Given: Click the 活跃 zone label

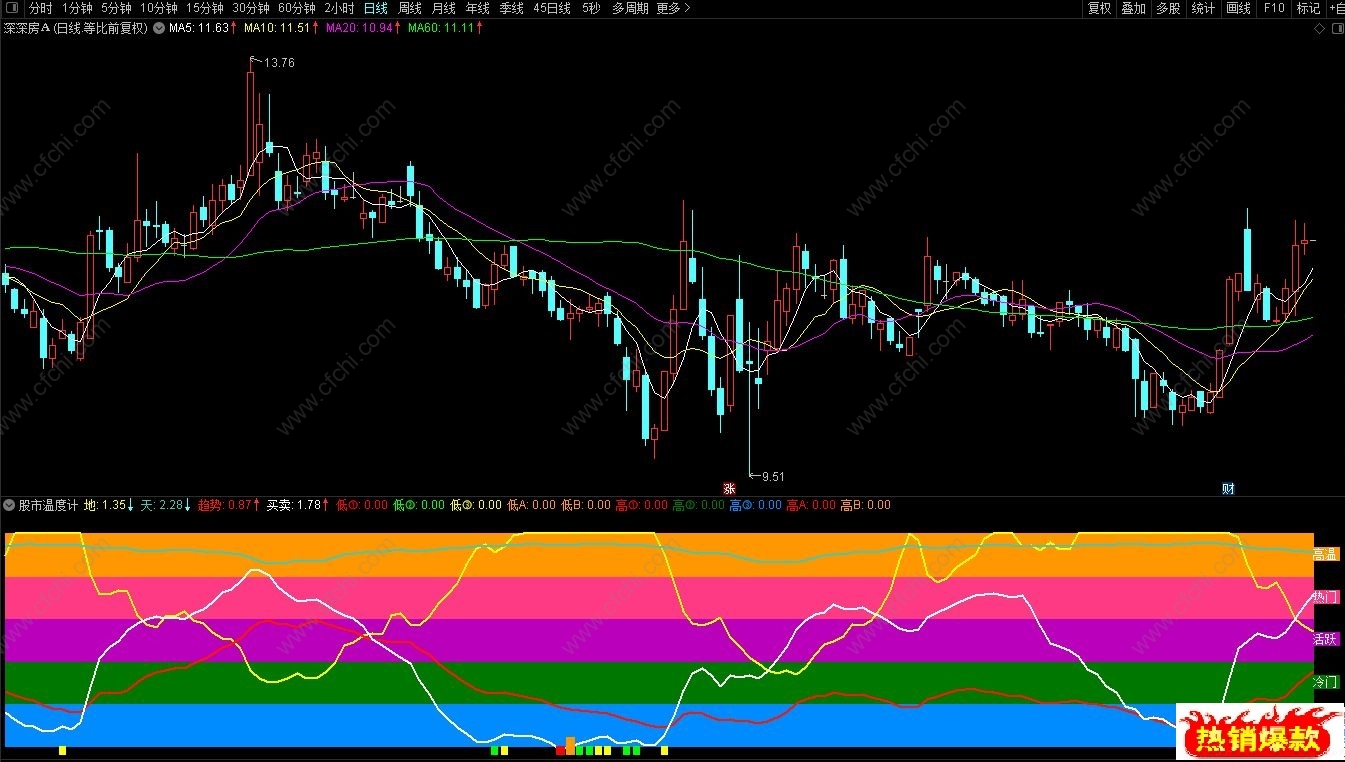Looking at the screenshot, I should [1326, 639].
